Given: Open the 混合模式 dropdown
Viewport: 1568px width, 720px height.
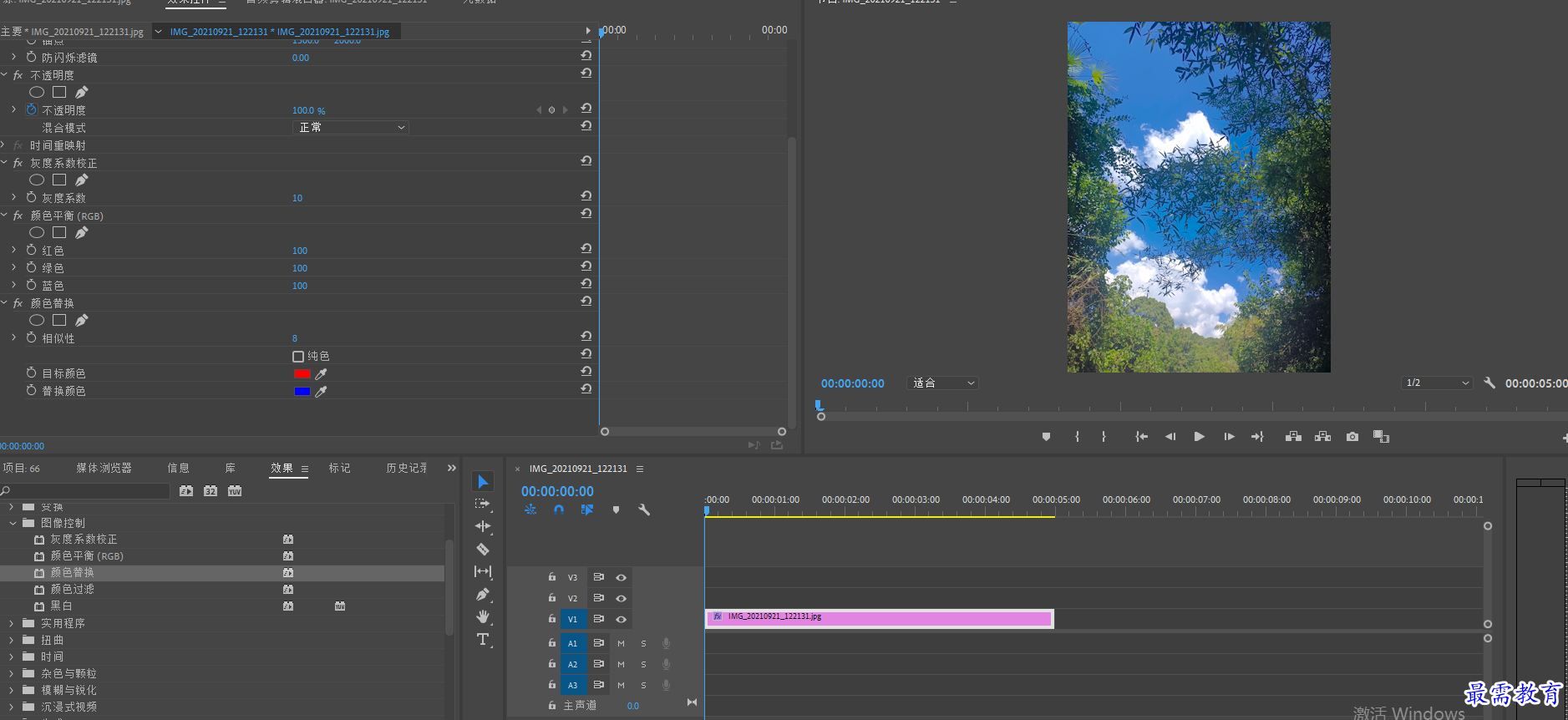Looking at the screenshot, I should [x=351, y=127].
